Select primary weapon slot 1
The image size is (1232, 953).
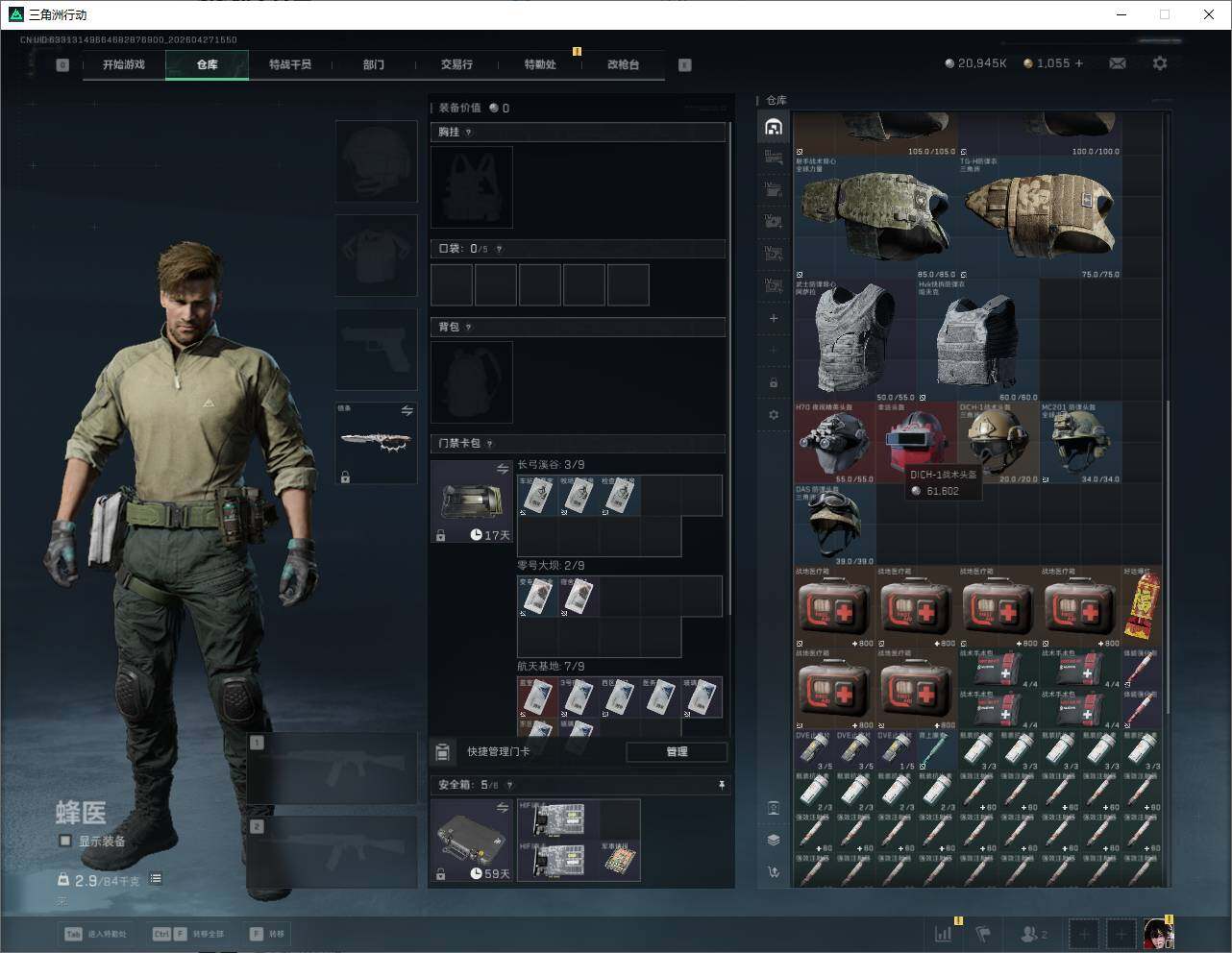(x=333, y=769)
